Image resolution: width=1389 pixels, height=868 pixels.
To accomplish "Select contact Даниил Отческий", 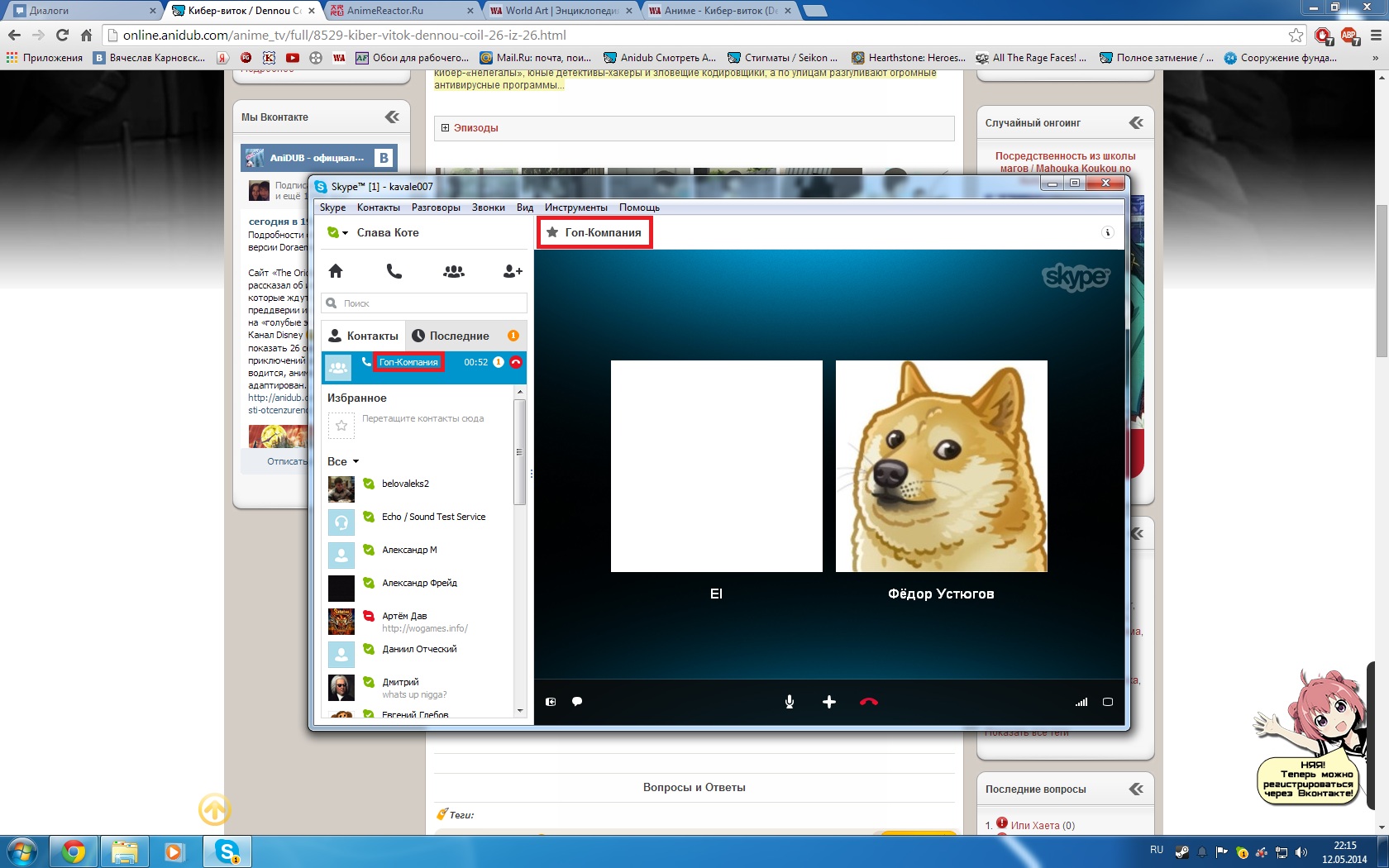I will [418, 654].
